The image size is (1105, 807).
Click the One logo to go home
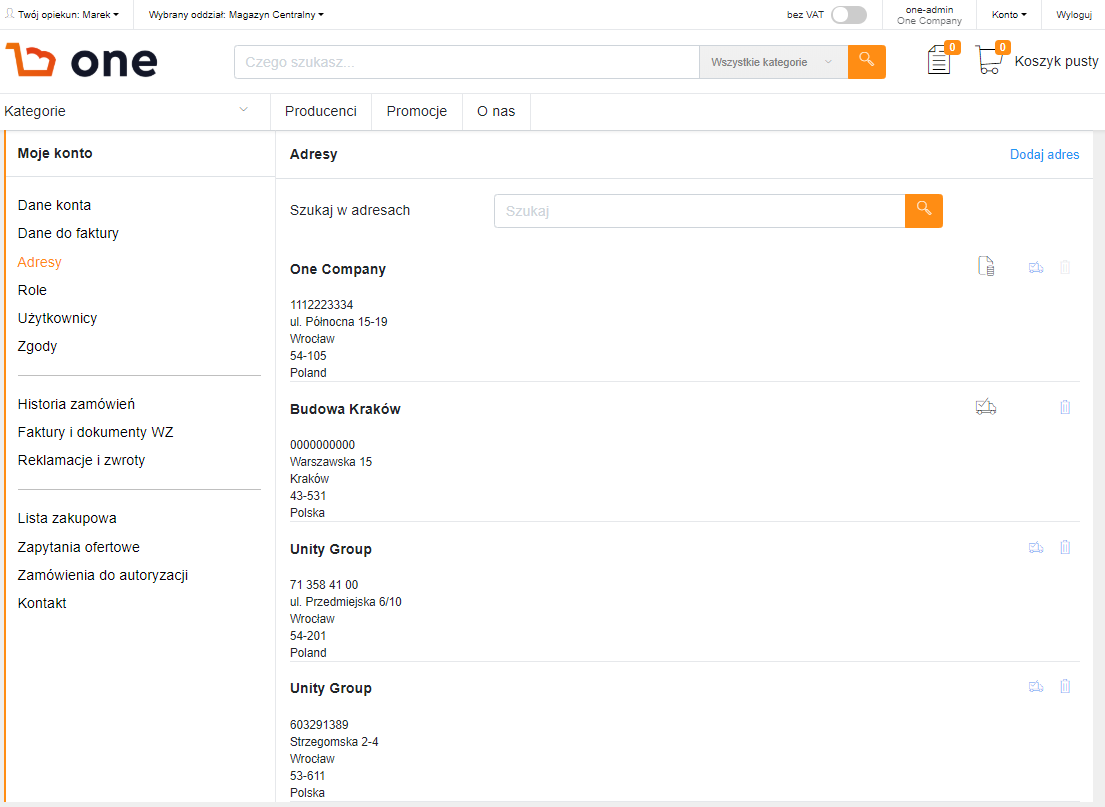(82, 61)
